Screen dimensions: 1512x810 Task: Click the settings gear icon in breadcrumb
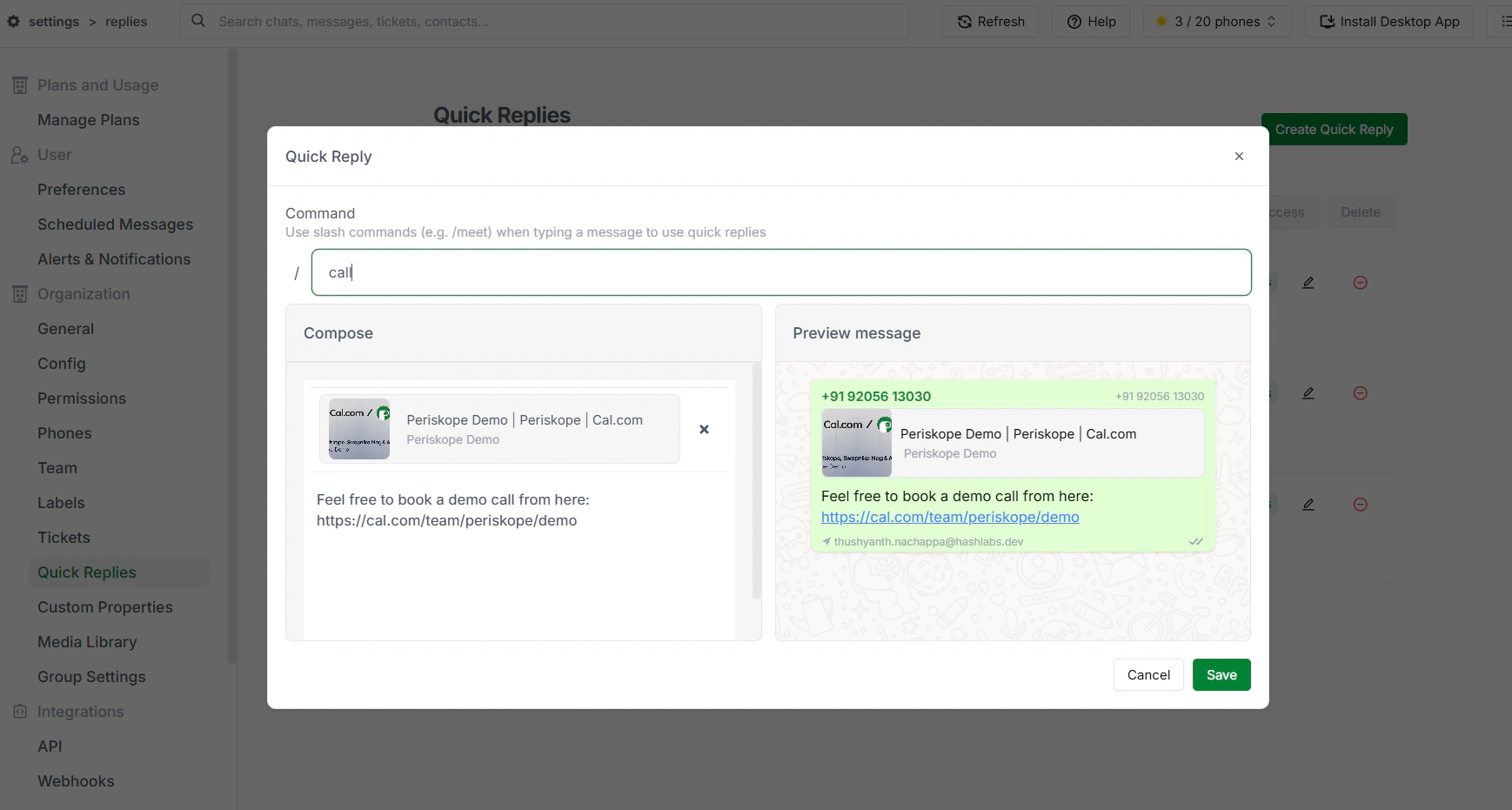tap(13, 22)
